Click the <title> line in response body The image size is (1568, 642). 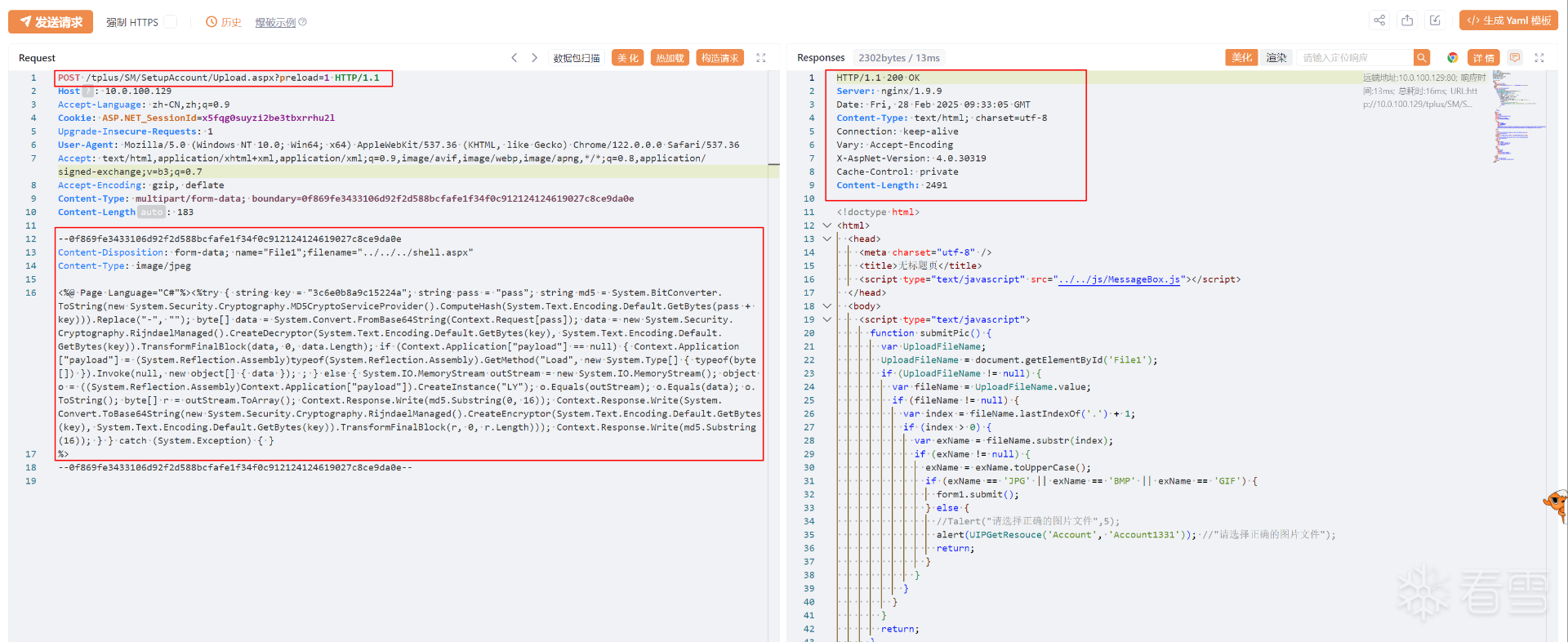[x=920, y=266]
